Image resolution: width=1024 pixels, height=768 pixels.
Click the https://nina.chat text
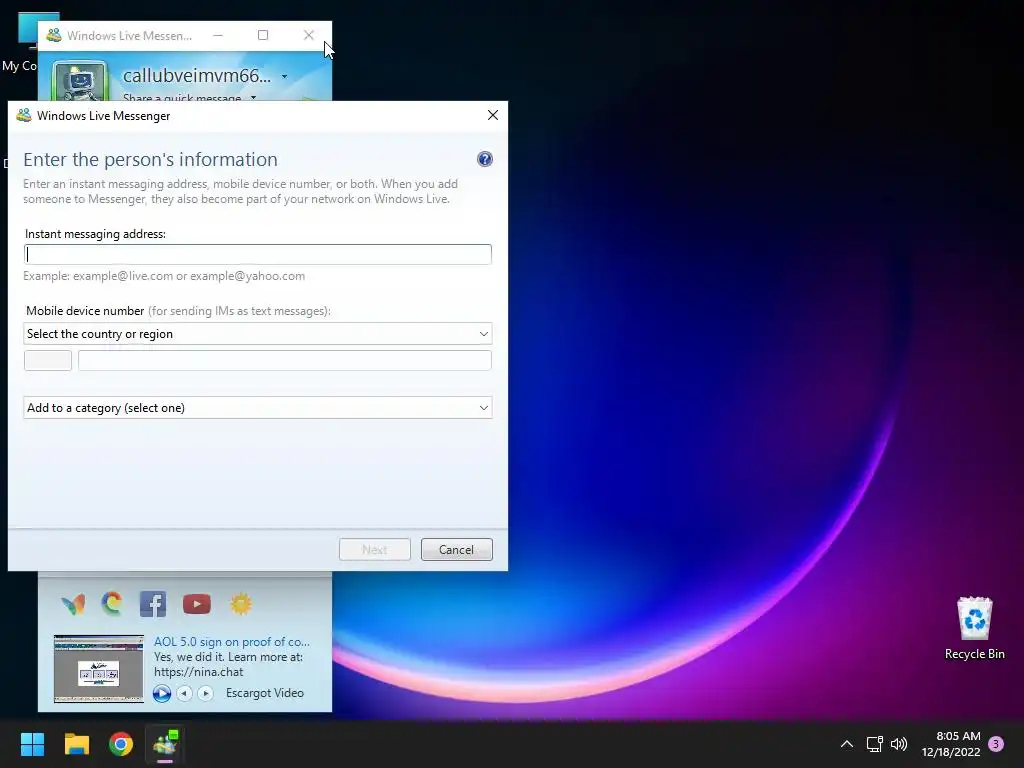tap(199, 672)
